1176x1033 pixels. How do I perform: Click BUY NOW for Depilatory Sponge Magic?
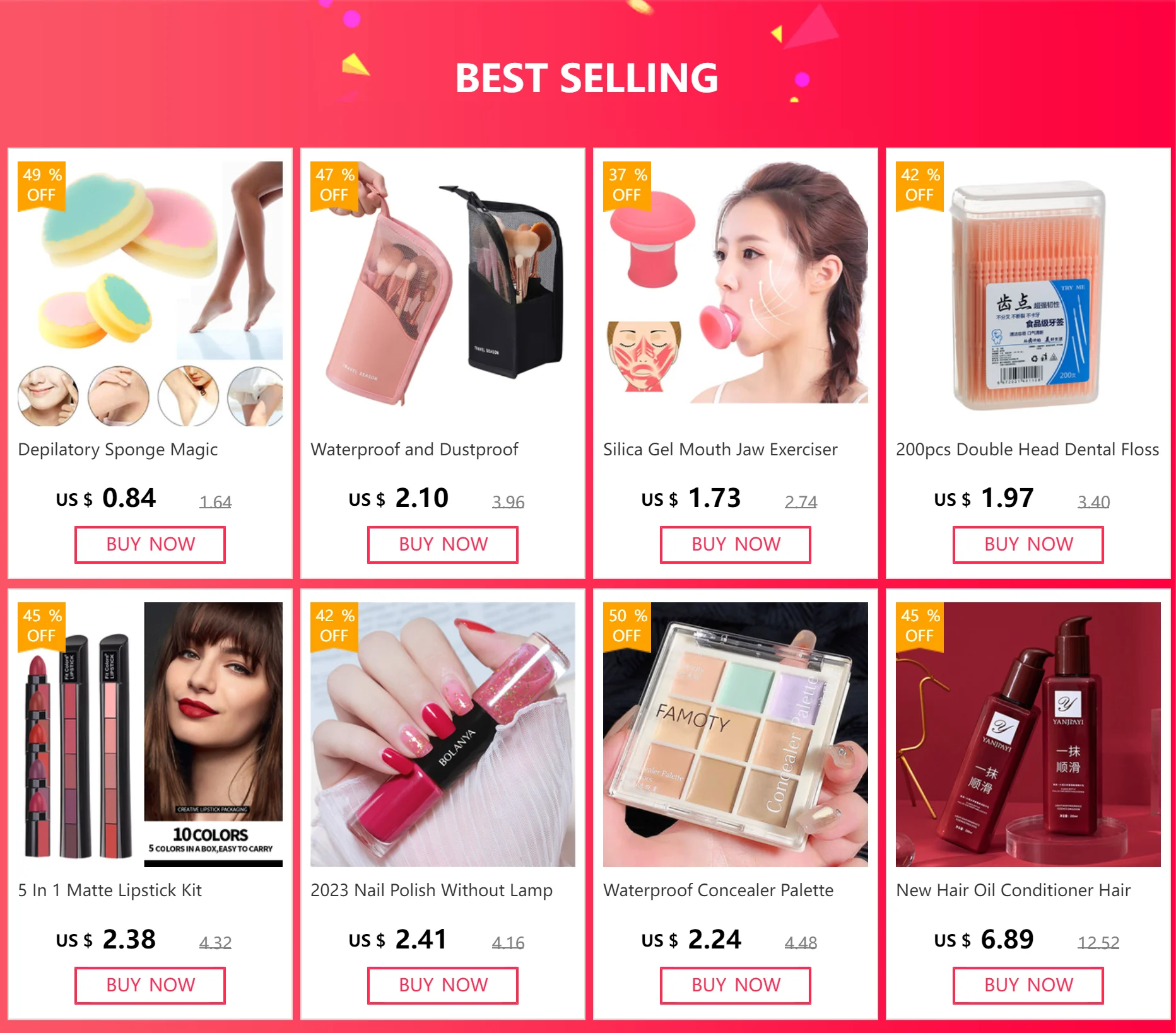(x=150, y=544)
